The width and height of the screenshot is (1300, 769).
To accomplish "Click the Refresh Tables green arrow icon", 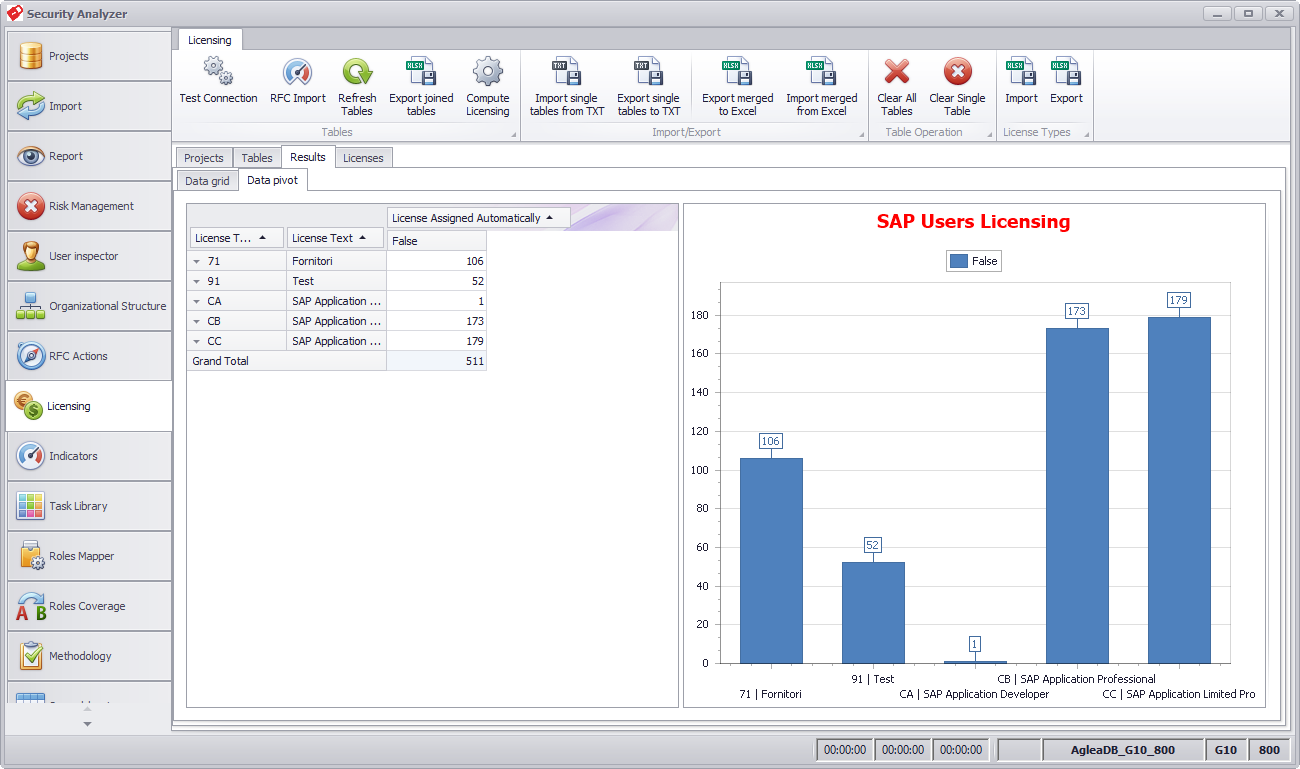I will [357, 72].
